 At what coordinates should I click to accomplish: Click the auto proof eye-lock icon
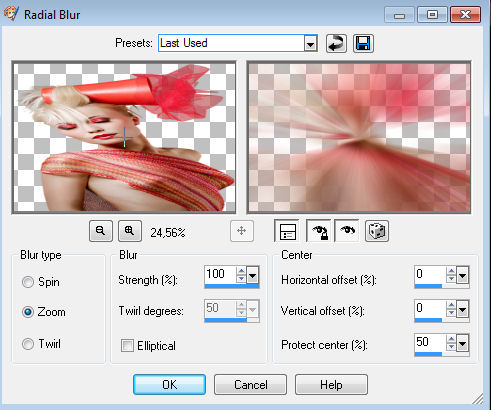pos(319,231)
